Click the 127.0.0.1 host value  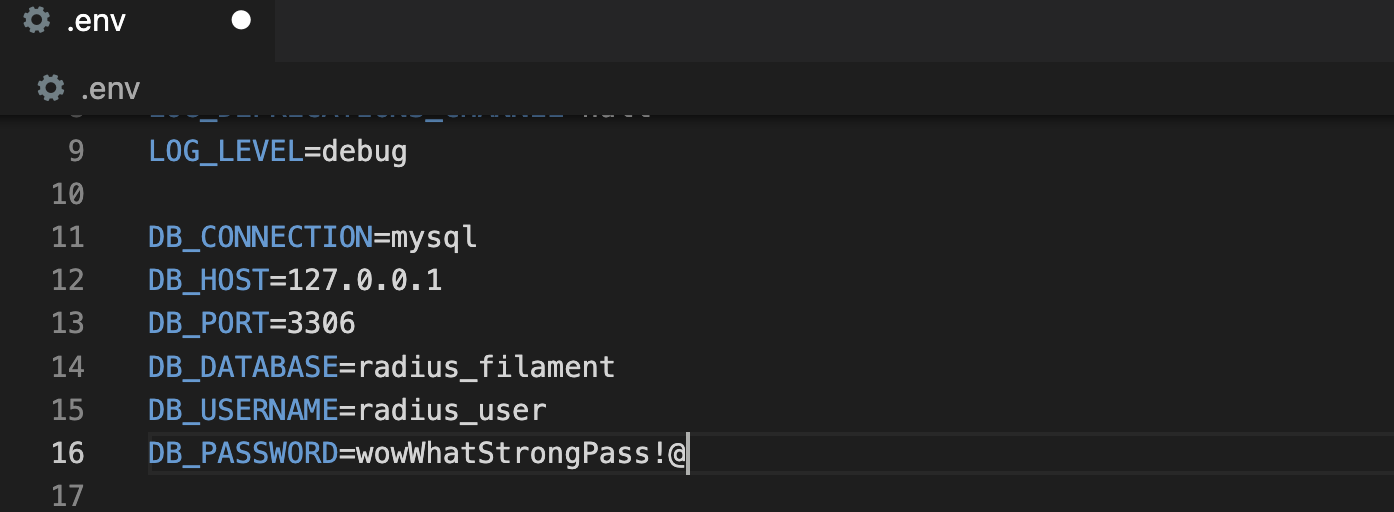364,281
